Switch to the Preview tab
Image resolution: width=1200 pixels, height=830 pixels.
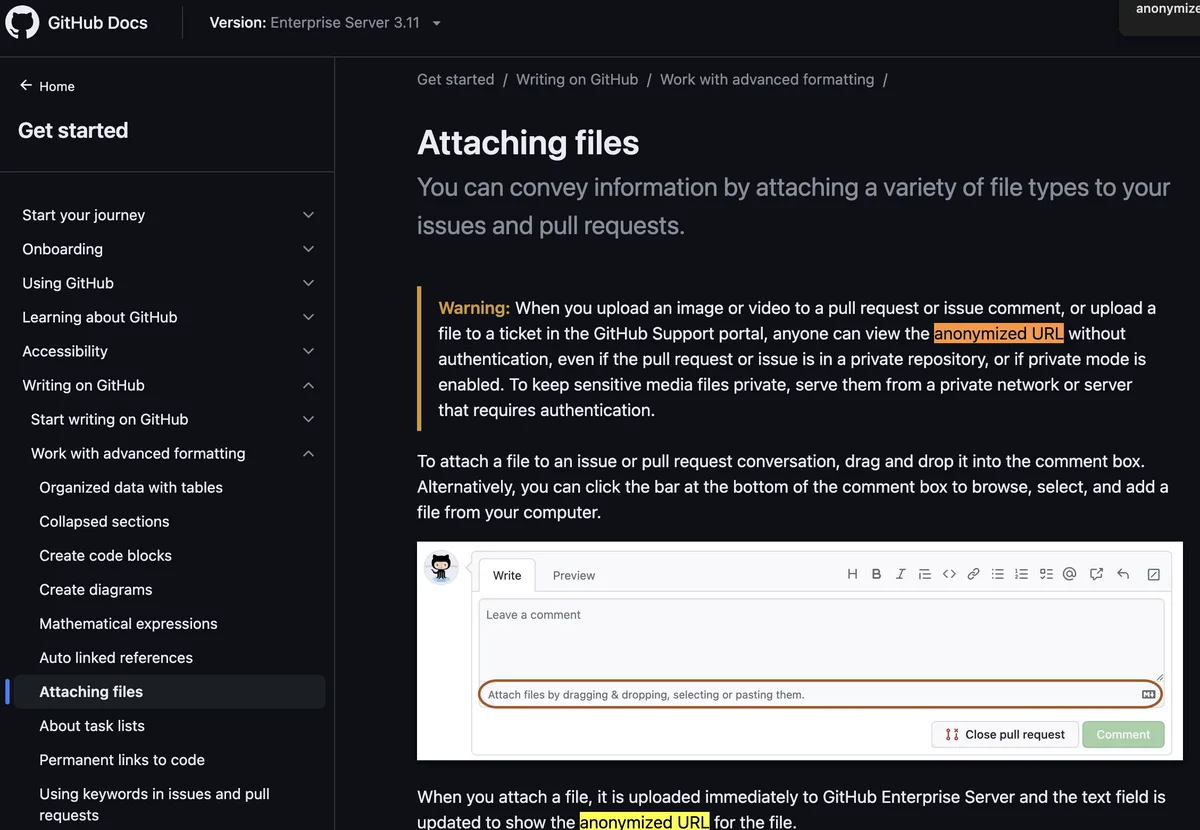[x=574, y=575]
